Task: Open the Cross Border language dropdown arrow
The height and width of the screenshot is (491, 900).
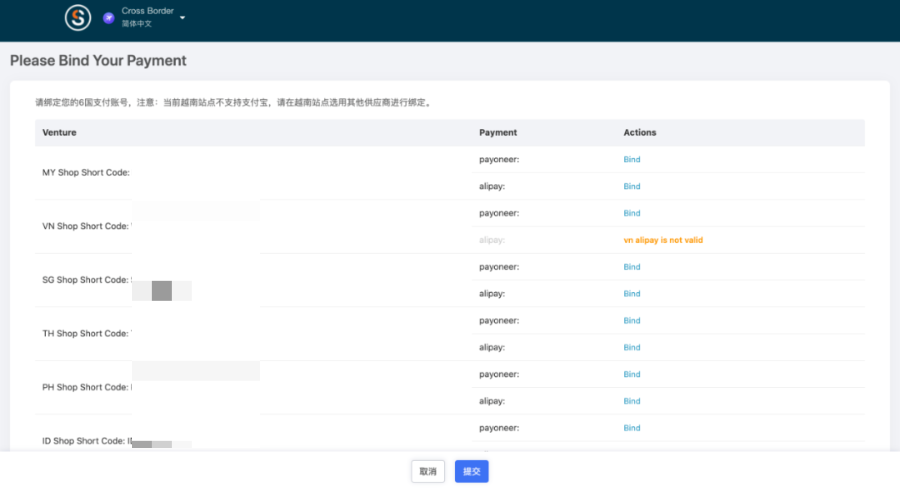Action: 183,18
